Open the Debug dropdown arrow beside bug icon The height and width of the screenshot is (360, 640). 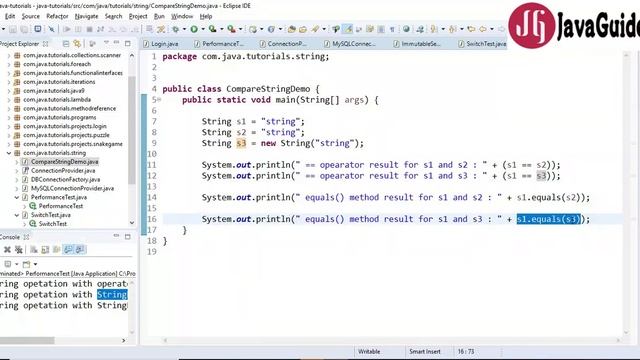click(184, 29)
